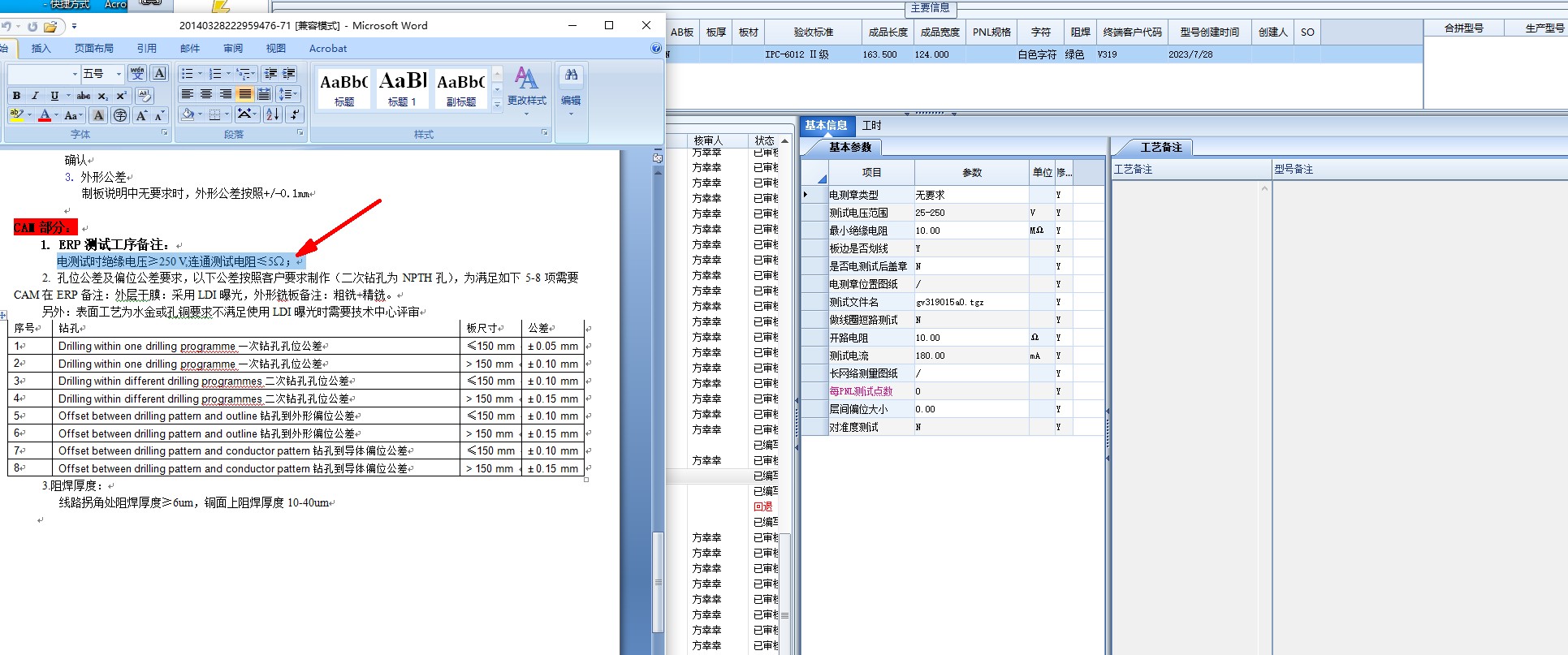Open paragraph borders dropdown
The width and height of the screenshot is (1568, 655).
click(228, 114)
